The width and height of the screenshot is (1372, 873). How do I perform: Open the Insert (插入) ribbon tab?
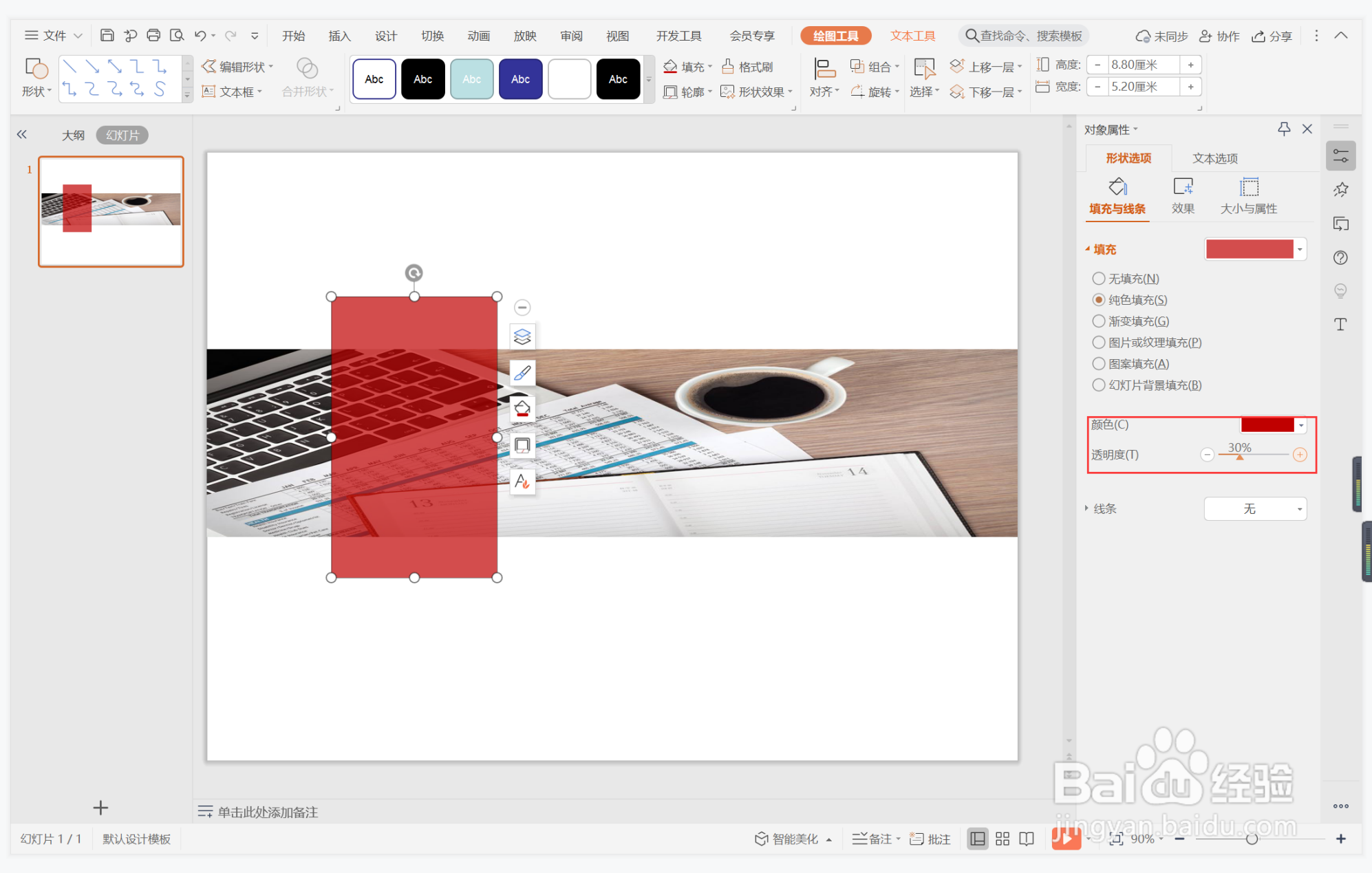[x=339, y=36]
